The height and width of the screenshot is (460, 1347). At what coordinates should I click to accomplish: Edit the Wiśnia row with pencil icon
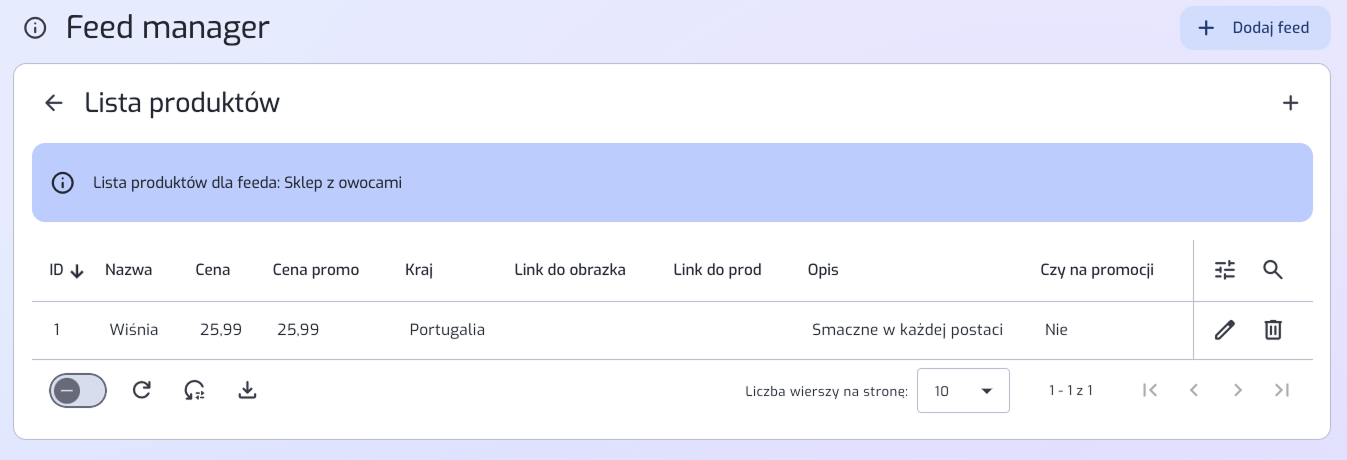[1225, 329]
